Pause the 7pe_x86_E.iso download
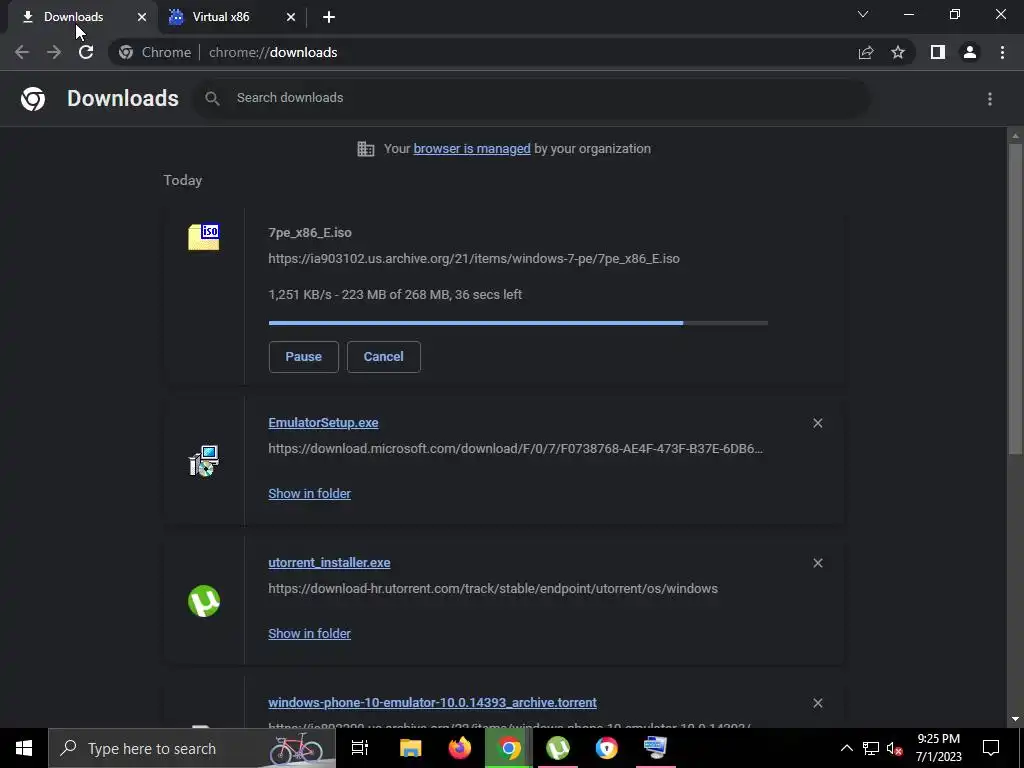Image resolution: width=1024 pixels, height=768 pixels. tap(304, 357)
